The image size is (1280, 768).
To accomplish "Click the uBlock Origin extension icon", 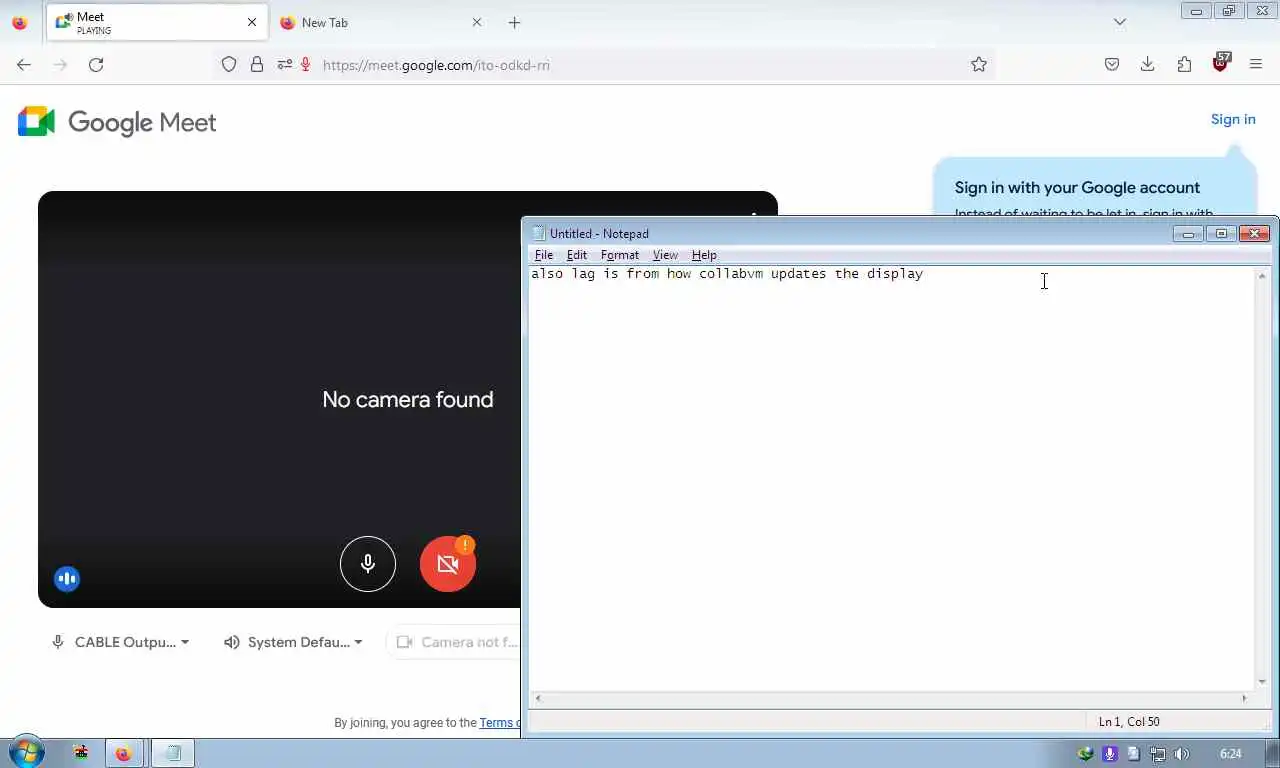I will pos(1221,63).
